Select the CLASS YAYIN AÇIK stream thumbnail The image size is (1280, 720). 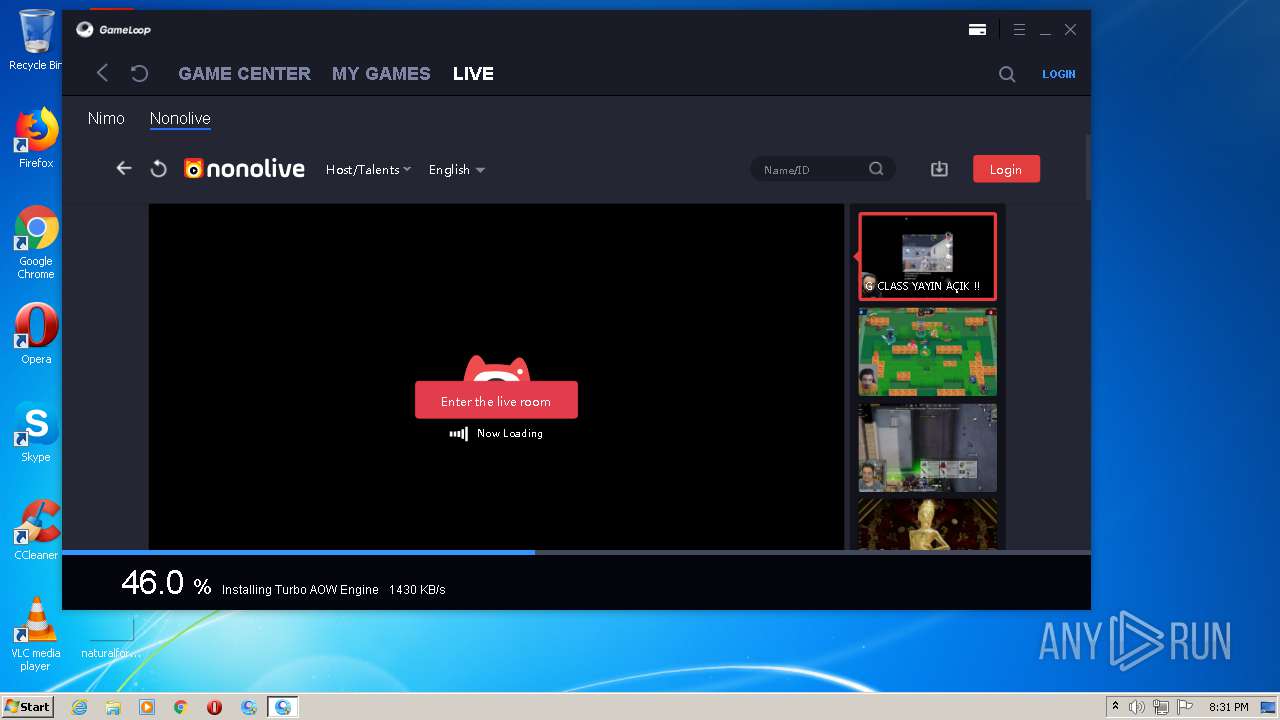click(927, 256)
